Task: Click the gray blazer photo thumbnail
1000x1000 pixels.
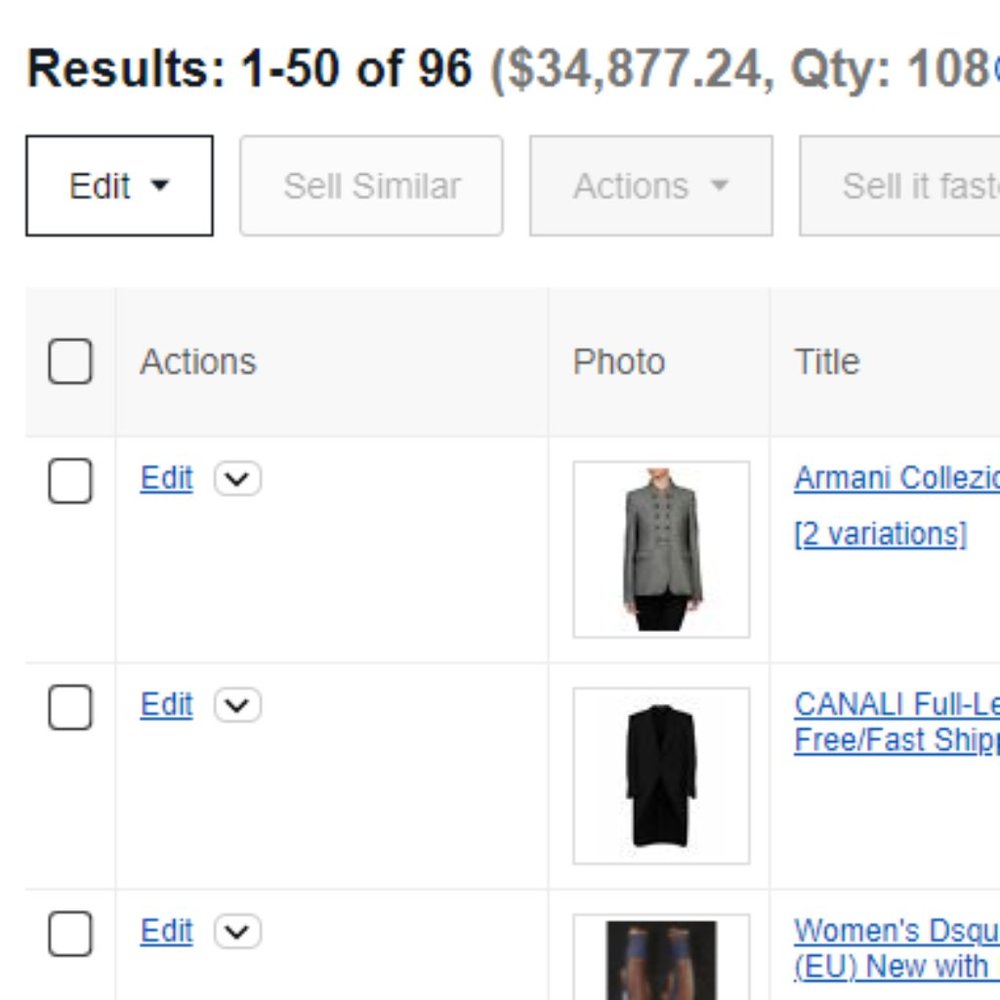Action: (659, 548)
